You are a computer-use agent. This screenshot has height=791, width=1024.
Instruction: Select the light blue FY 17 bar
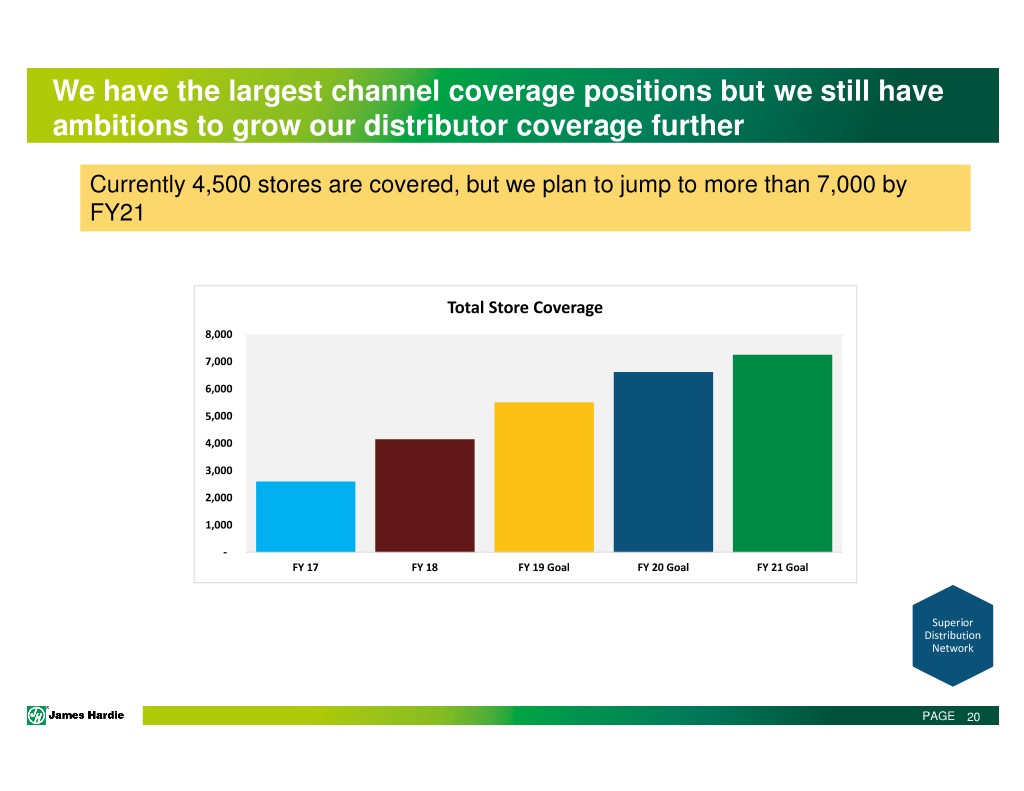tap(305, 516)
